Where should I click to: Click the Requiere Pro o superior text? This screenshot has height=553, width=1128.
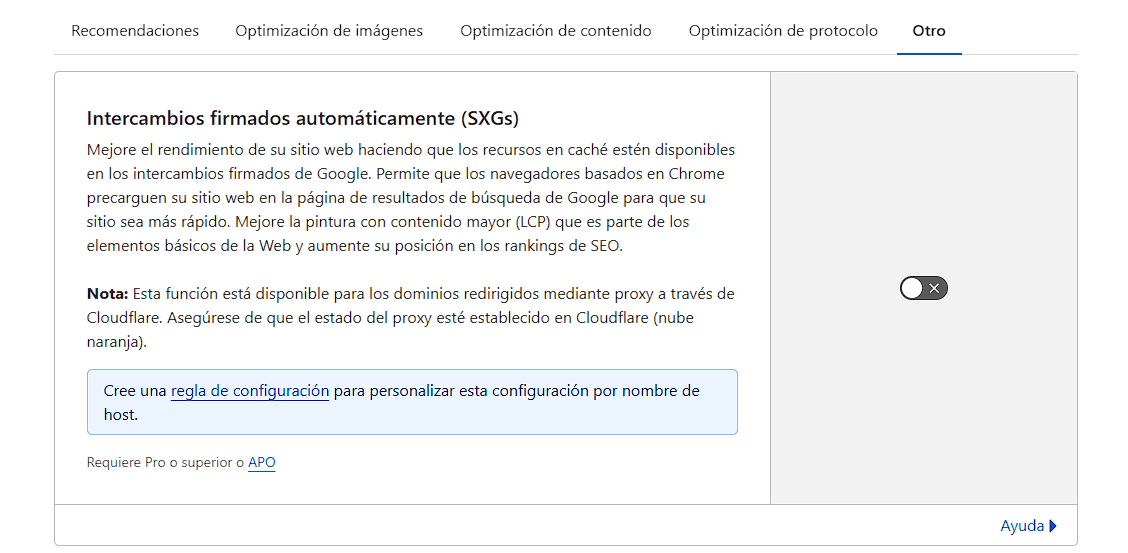point(165,462)
